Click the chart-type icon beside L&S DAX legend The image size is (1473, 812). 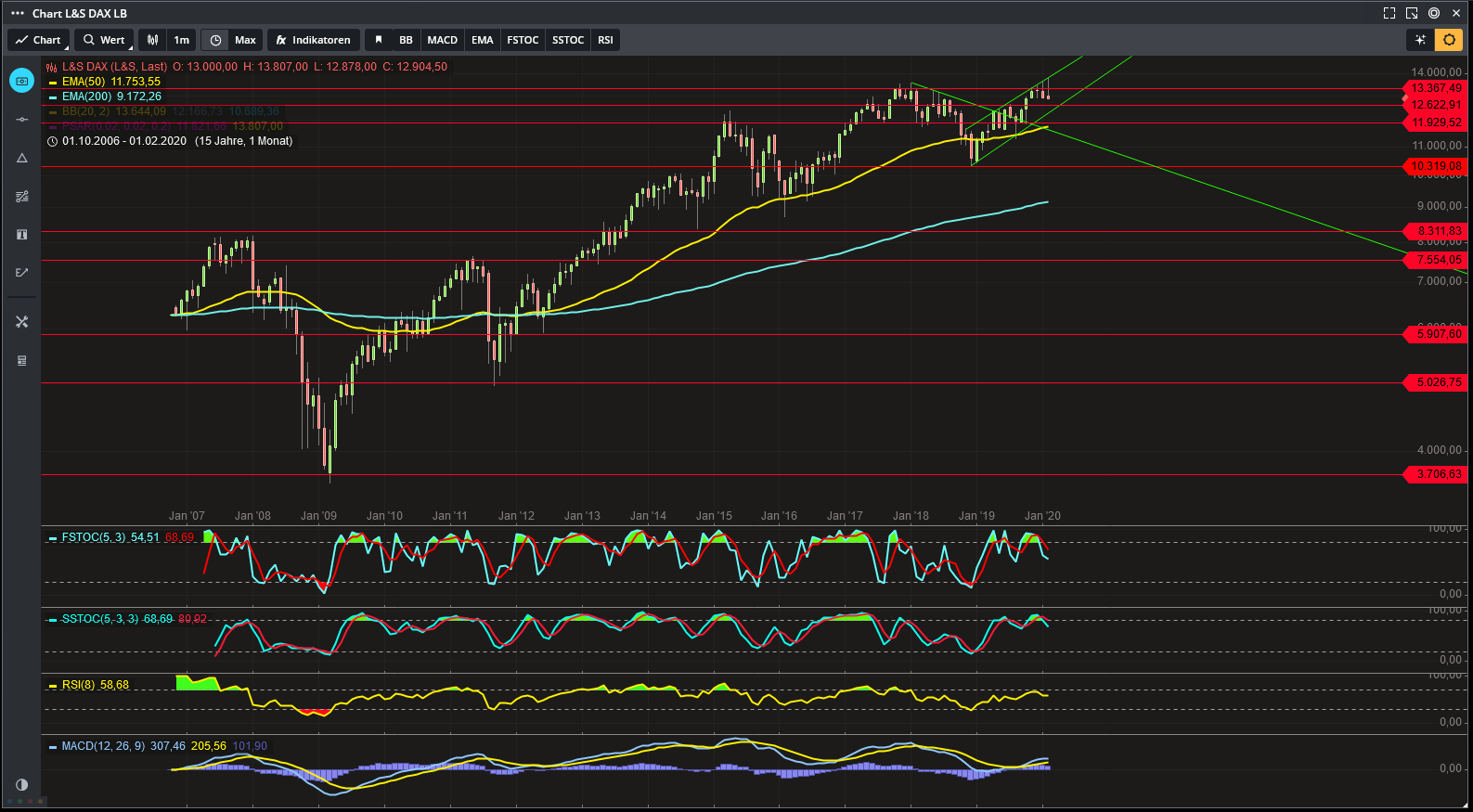(x=52, y=67)
